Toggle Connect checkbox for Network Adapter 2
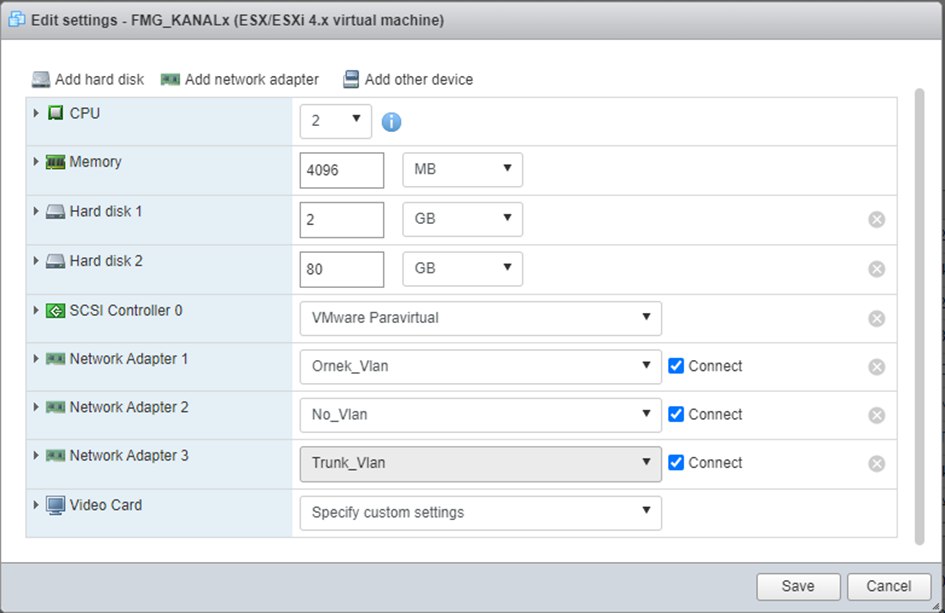945x613 pixels. pos(676,414)
